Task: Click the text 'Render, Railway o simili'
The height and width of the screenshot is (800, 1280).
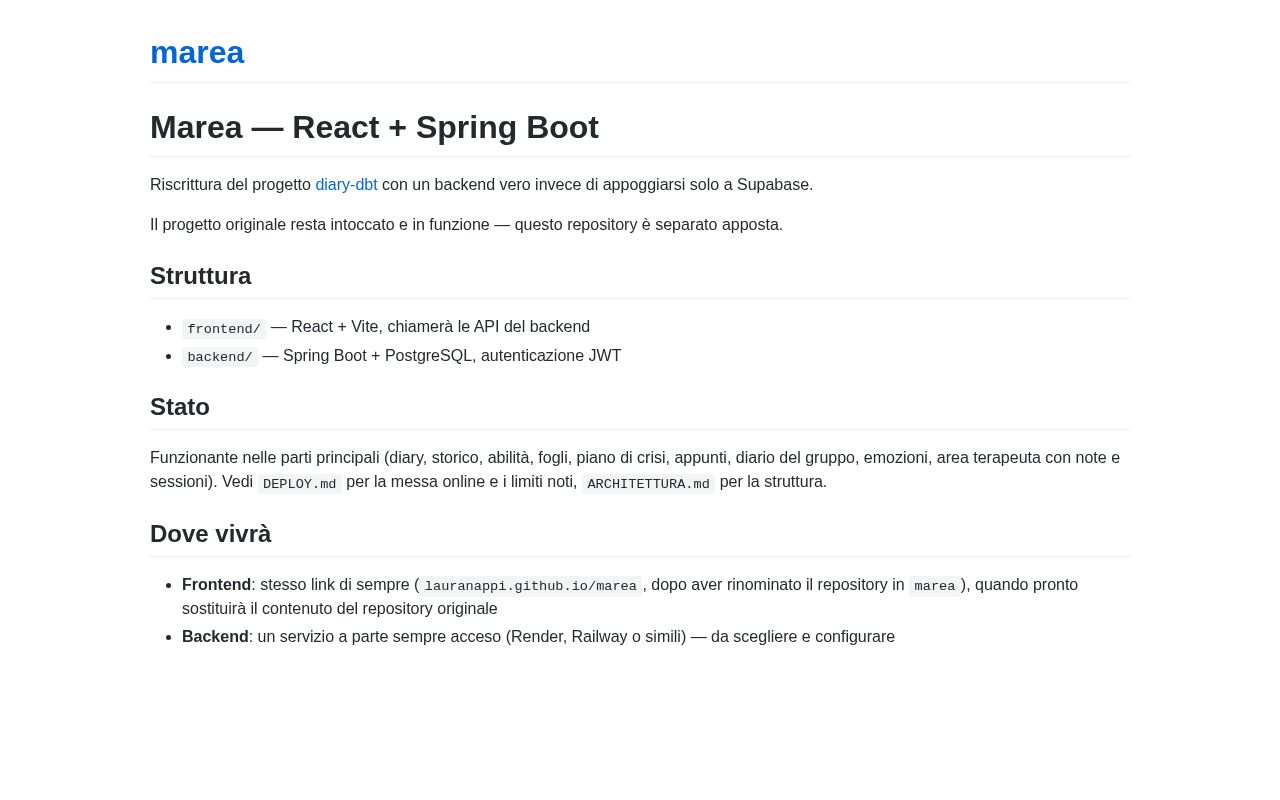Action: tap(596, 637)
